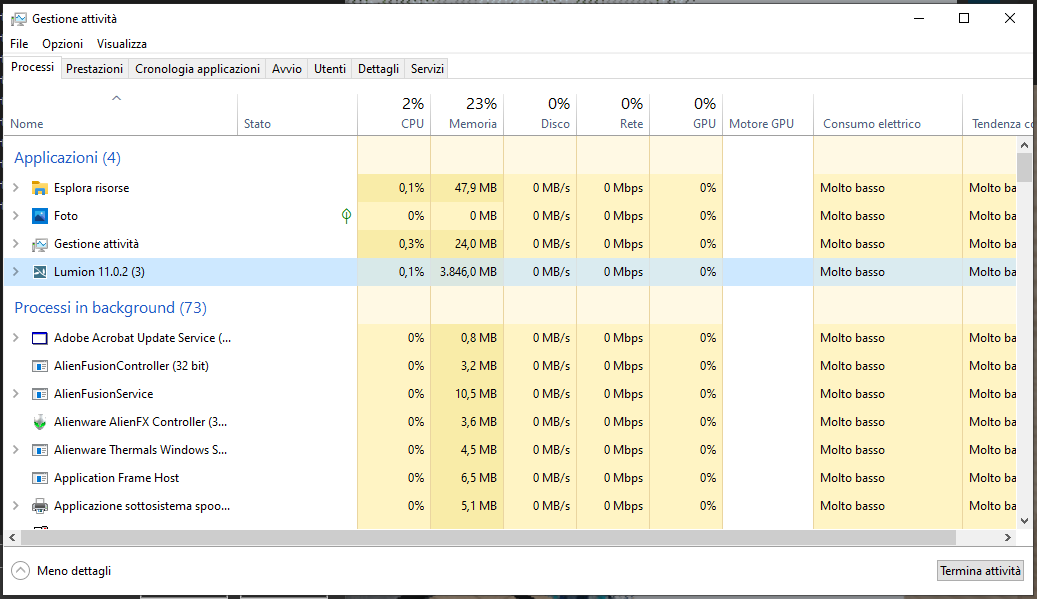Sort processes by the Memoria column header
Viewport: 1037px width, 599px height.
pos(467,115)
